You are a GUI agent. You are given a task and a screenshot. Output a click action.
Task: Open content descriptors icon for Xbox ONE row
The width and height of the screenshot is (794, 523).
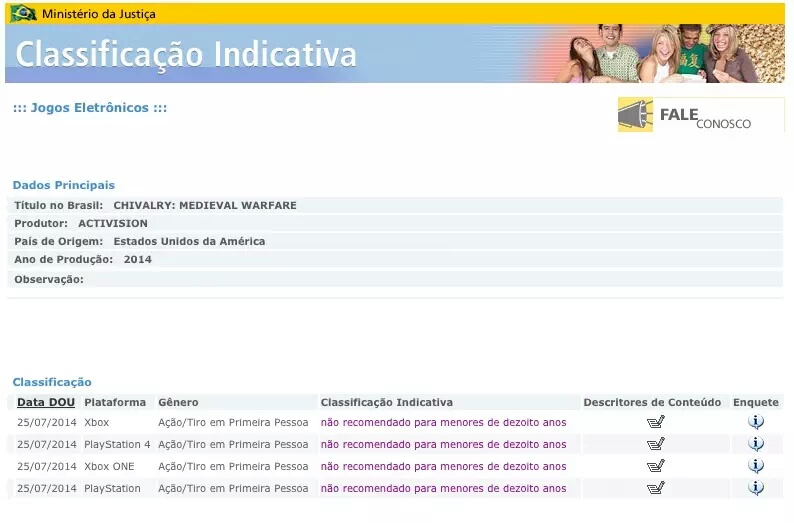pyautogui.click(x=655, y=466)
